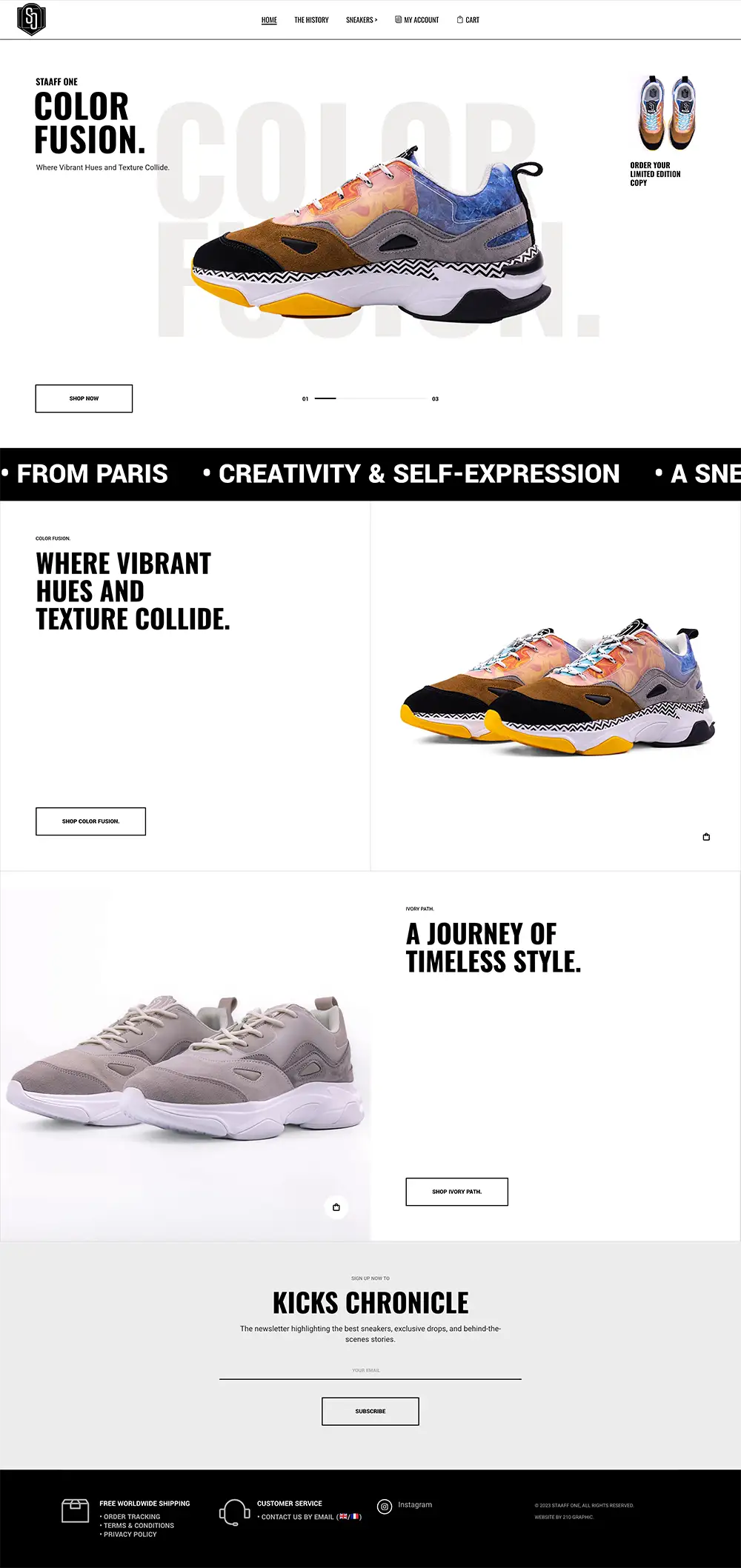Click the shipping box icon in footer
Viewport: 741px width, 1568px height.
point(75,1511)
